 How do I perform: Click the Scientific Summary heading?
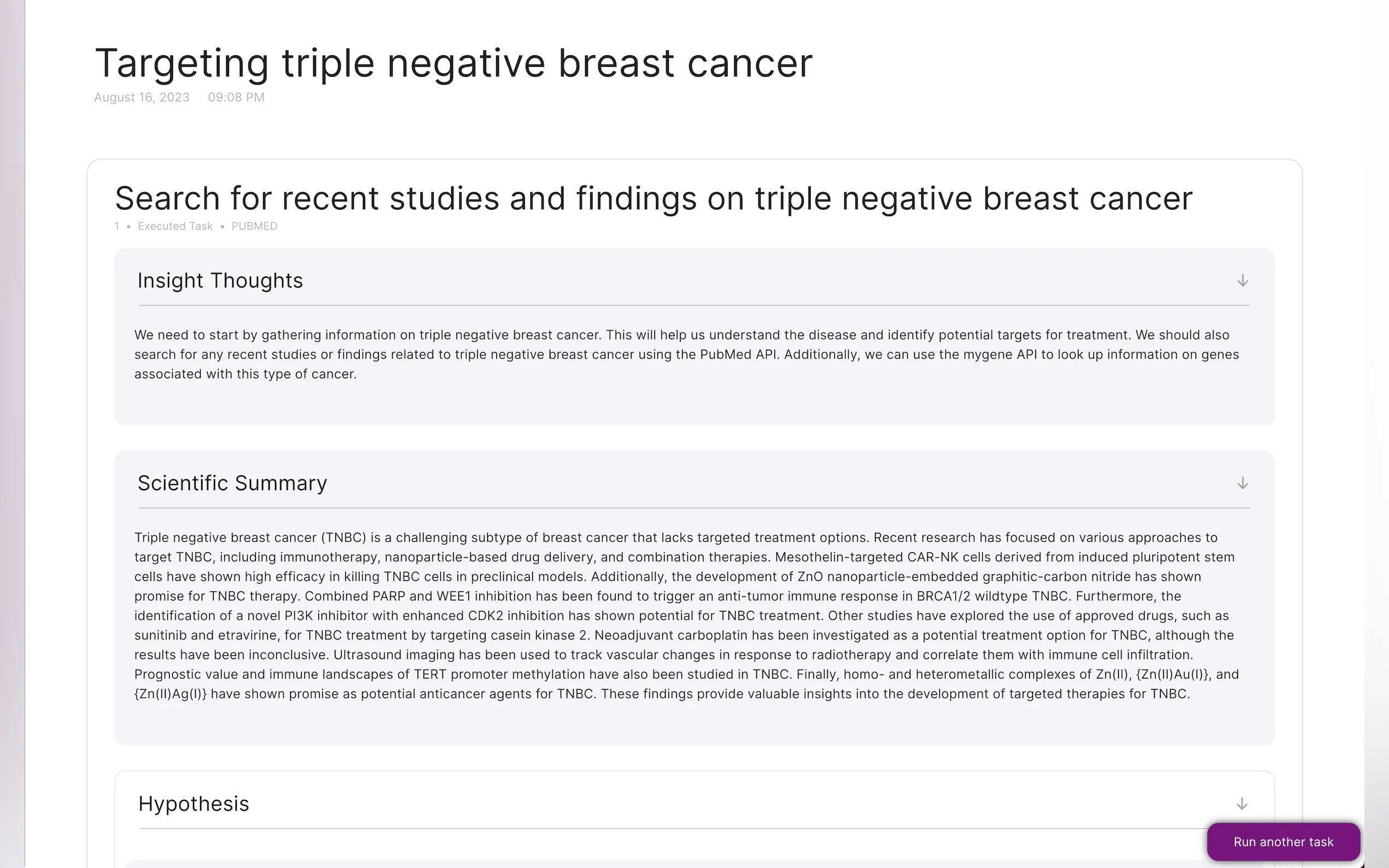click(x=232, y=483)
